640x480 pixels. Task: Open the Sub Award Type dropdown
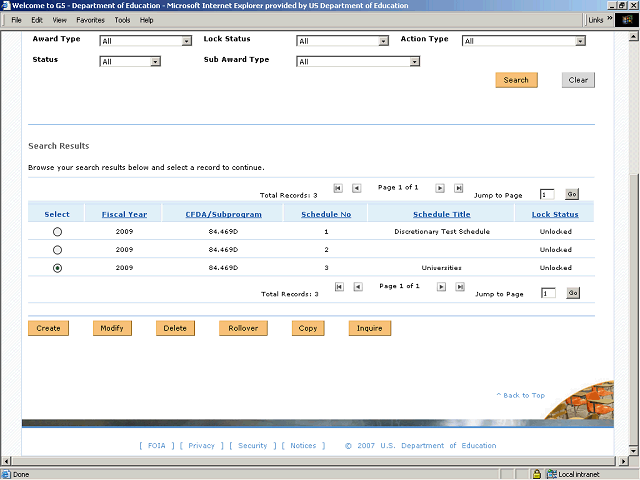(358, 62)
